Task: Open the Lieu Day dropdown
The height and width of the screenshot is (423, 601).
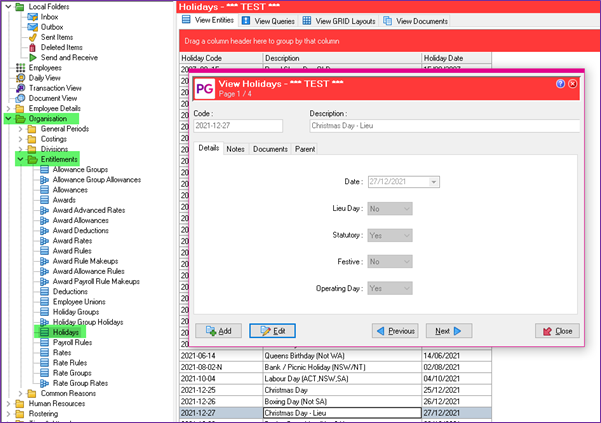Action: click(406, 209)
